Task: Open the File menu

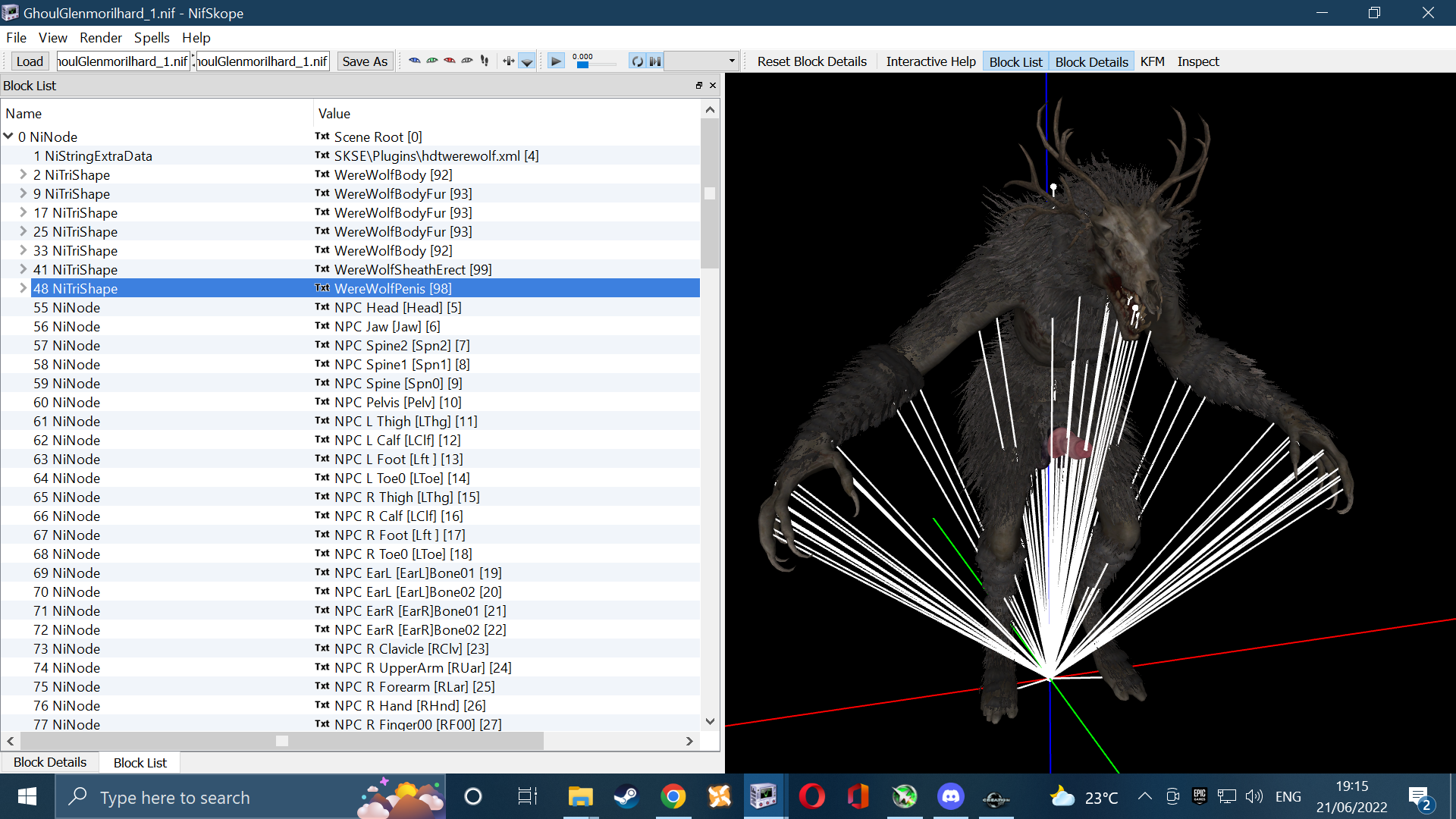Action: coord(16,37)
